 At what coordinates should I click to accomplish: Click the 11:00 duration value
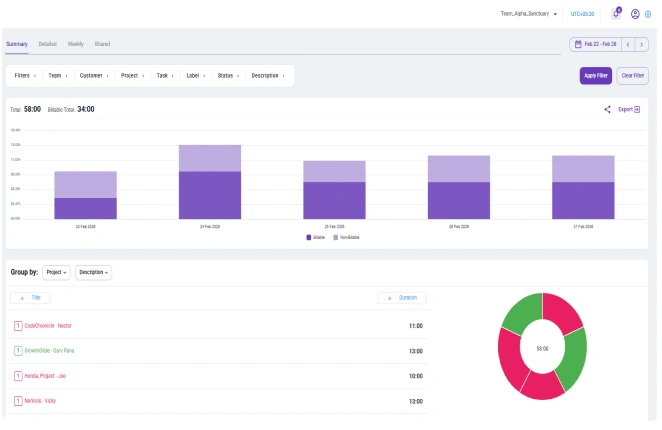tap(416, 326)
